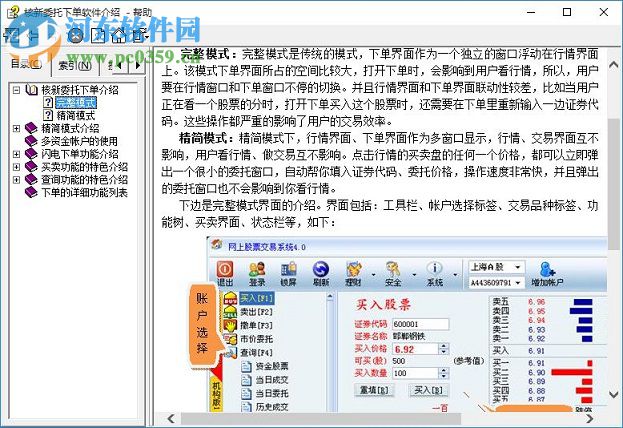
Task: Select 查询[F4] in the trading function tree
Action: point(257,352)
